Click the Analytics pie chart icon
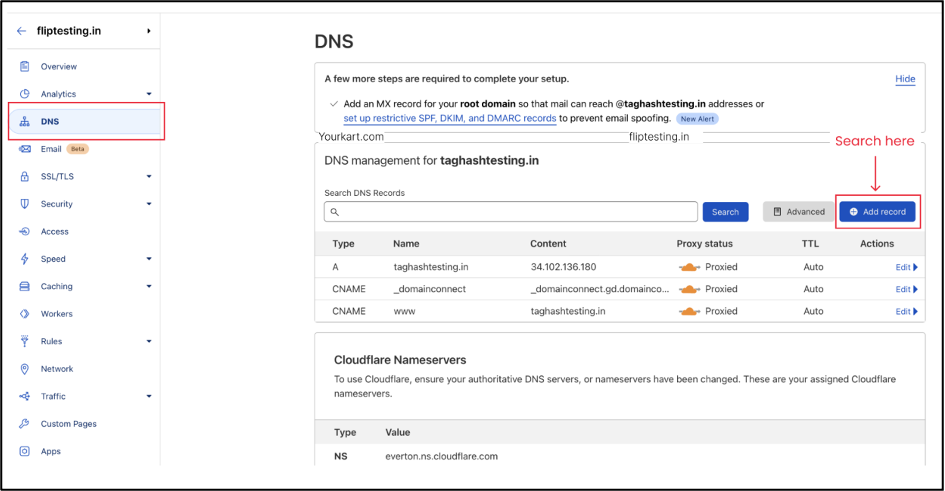Screen dimensions: 945x491 point(24,94)
